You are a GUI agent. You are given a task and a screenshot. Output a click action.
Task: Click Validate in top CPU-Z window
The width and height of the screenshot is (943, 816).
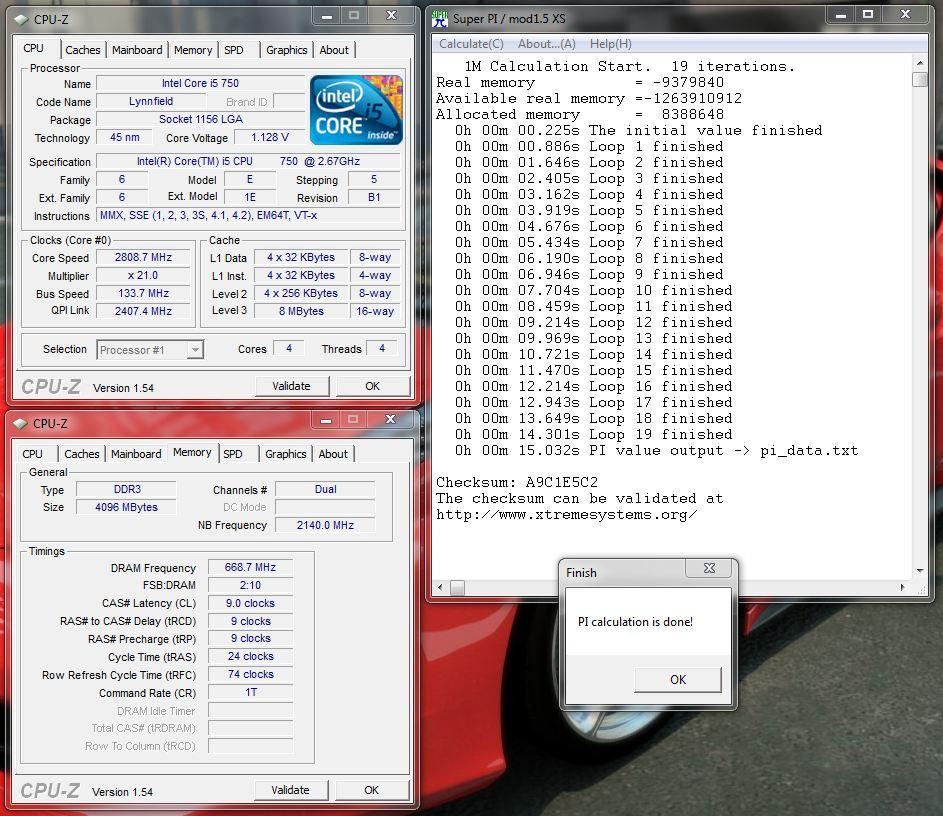tap(292, 386)
